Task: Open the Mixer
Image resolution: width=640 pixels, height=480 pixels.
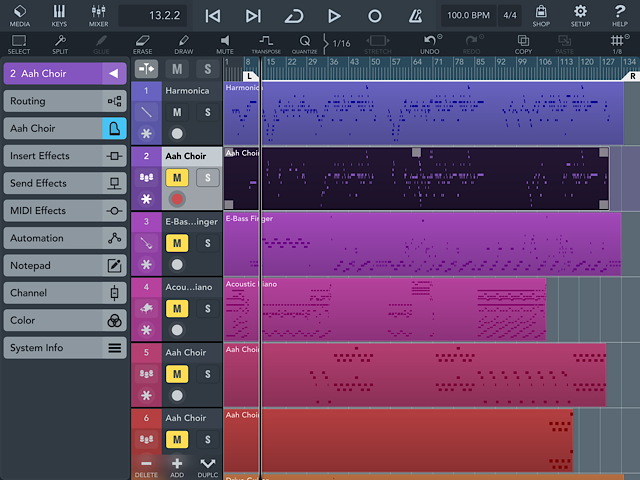Action: [98, 16]
